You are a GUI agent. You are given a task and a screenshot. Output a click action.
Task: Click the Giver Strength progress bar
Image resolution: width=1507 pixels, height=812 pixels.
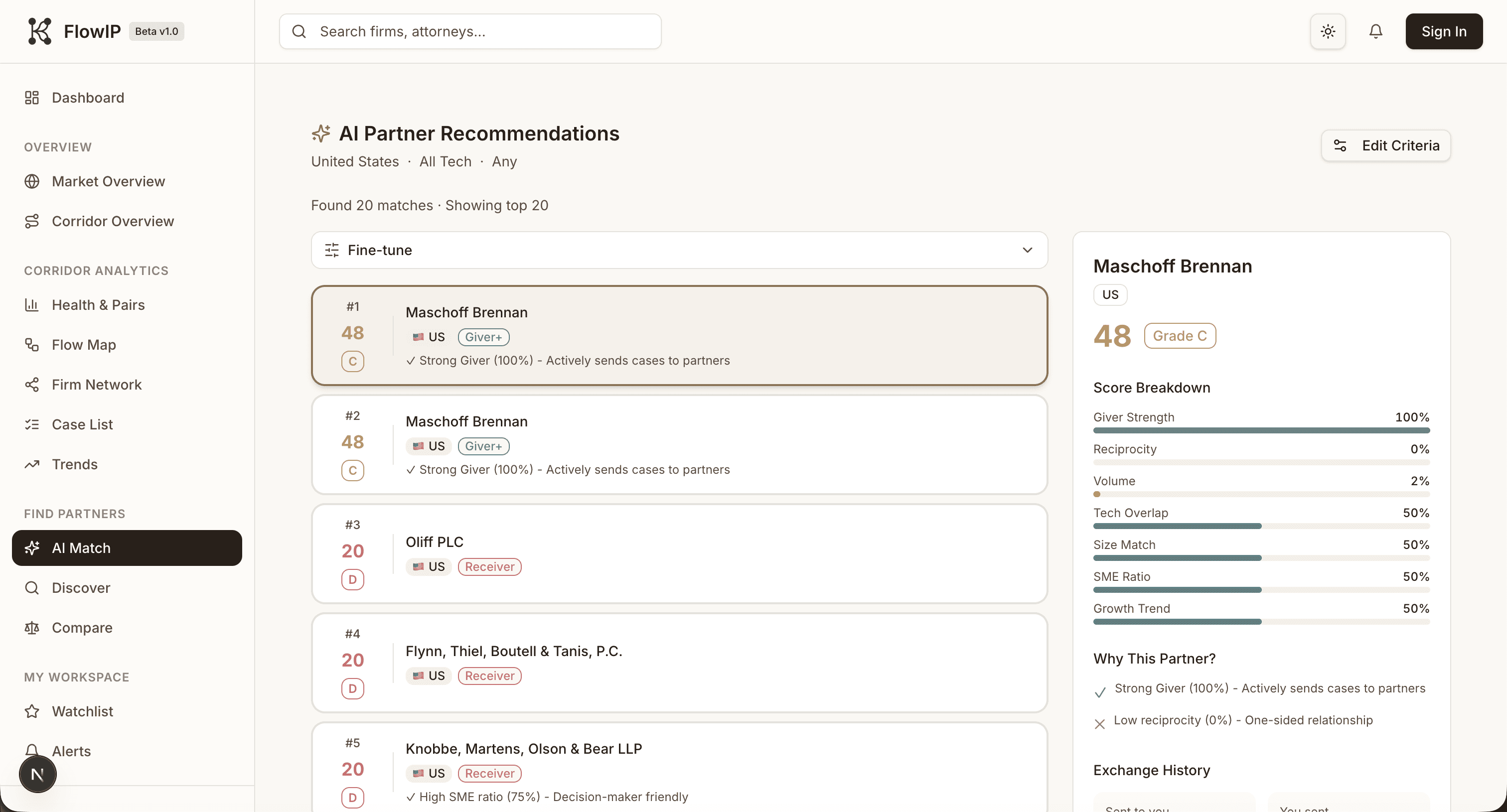coord(1261,430)
